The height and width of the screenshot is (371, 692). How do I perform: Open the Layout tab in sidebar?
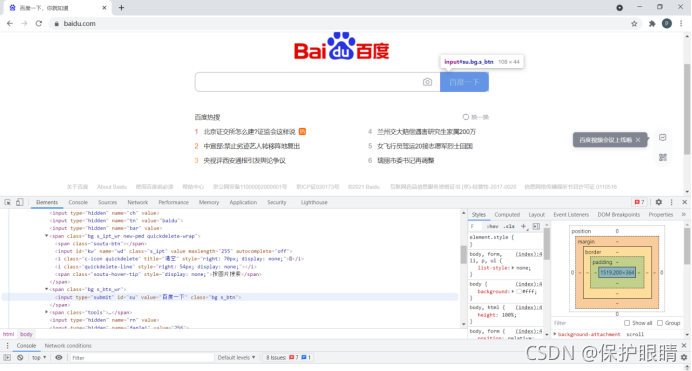click(x=537, y=214)
